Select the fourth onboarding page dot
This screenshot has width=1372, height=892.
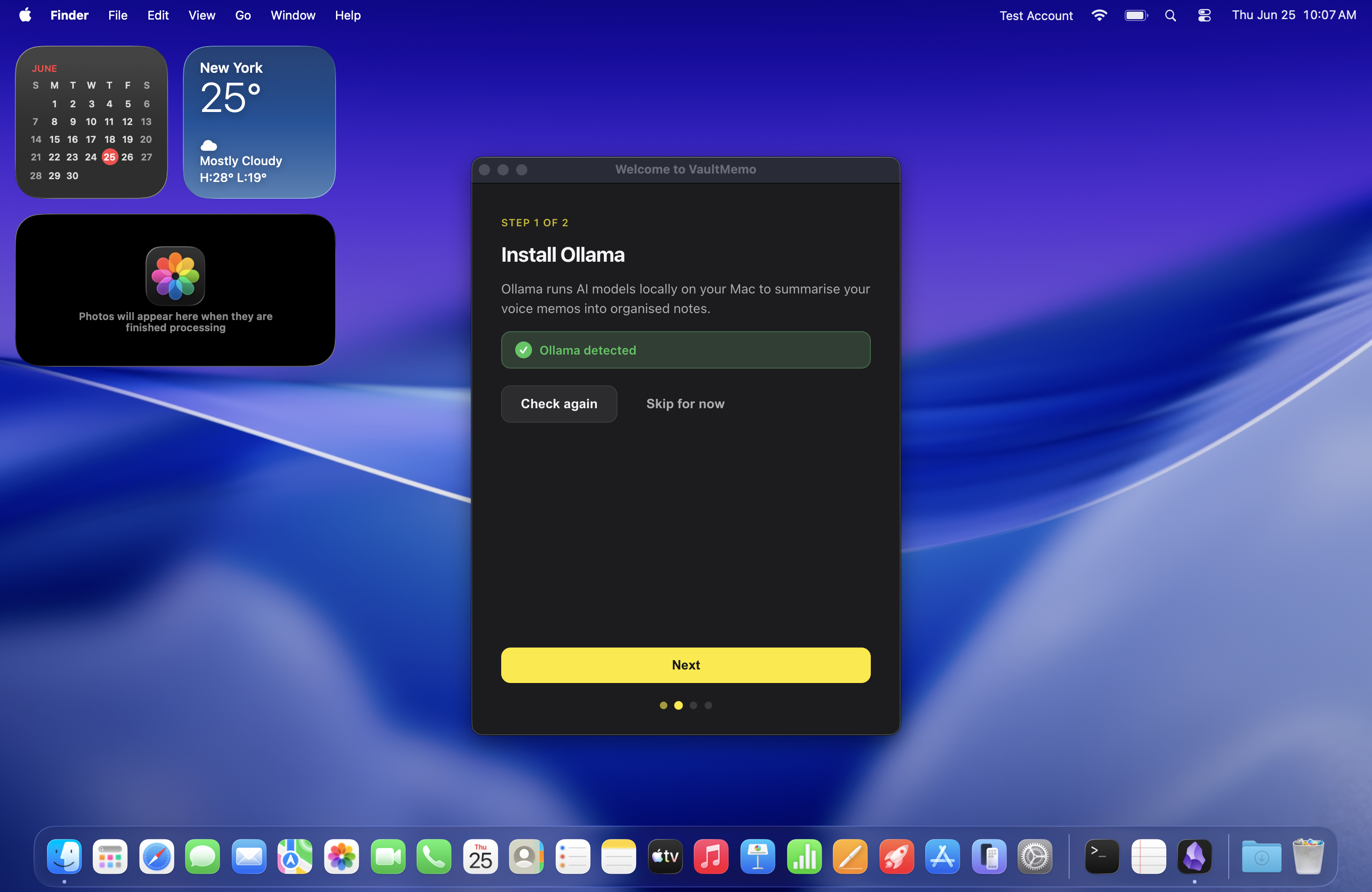pyautogui.click(x=708, y=705)
